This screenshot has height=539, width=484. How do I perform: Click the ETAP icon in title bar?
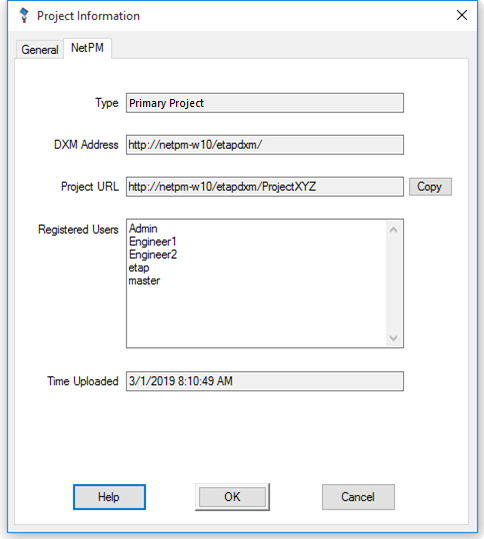point(24,15)
